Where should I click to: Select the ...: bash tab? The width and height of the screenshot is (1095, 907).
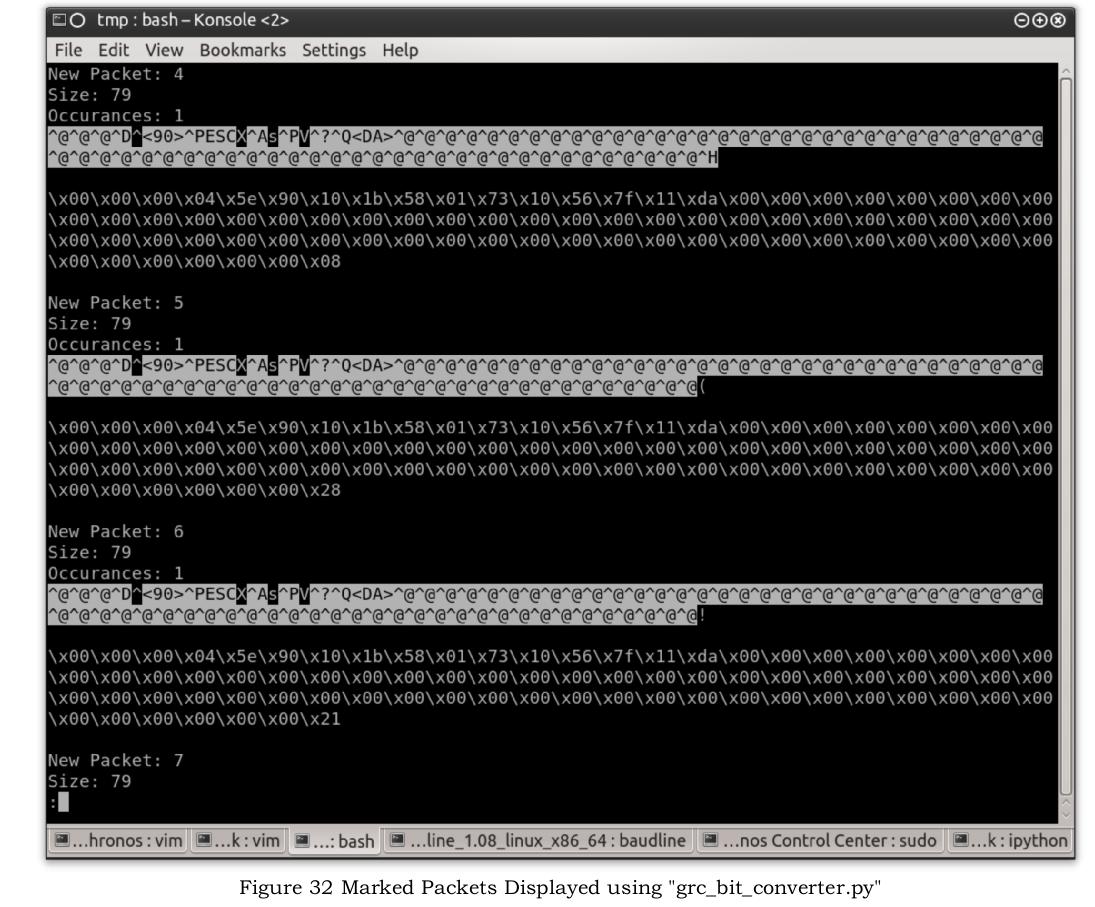click(335, 841)
